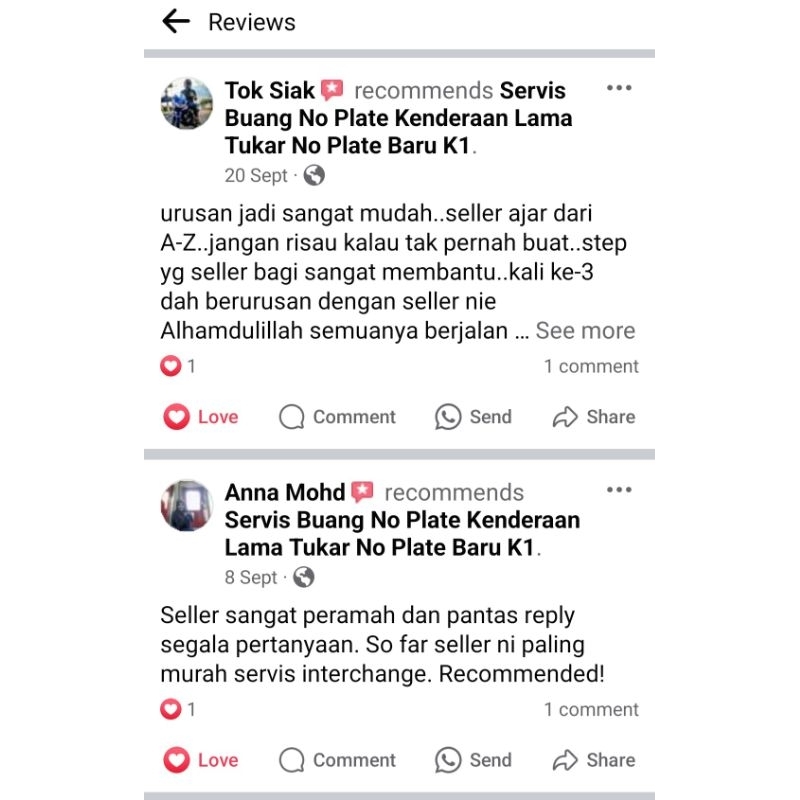Toggle Love reaction on Anna Mohd's review
Viewport: 800px width, 800px height.
tap(201, 760)
